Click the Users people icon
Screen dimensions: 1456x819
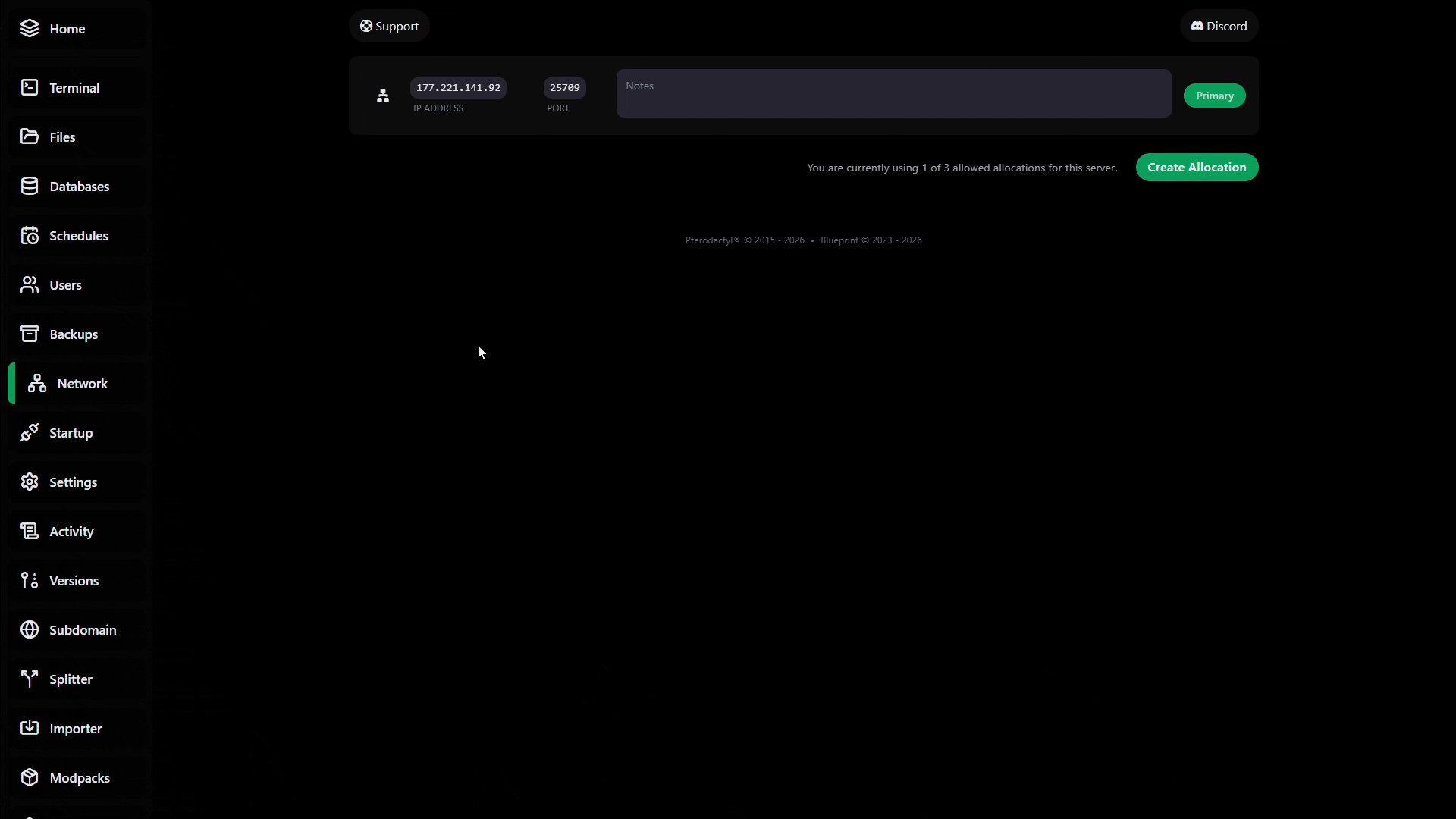30,285
